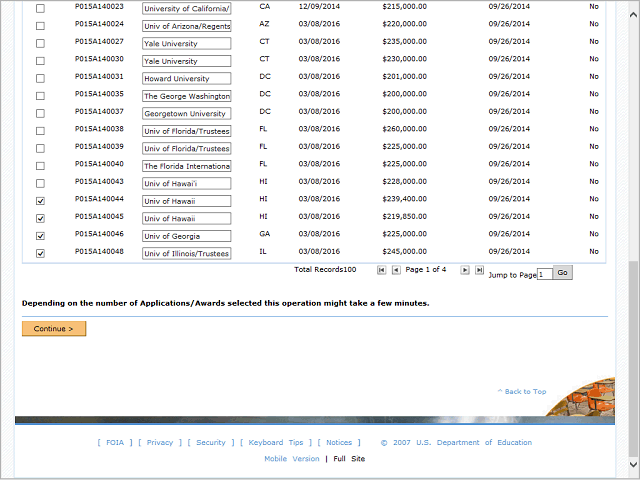640x480 pixels.
Task: Click the vertical scrollbar thumb
Action: (x=633, y=359)
